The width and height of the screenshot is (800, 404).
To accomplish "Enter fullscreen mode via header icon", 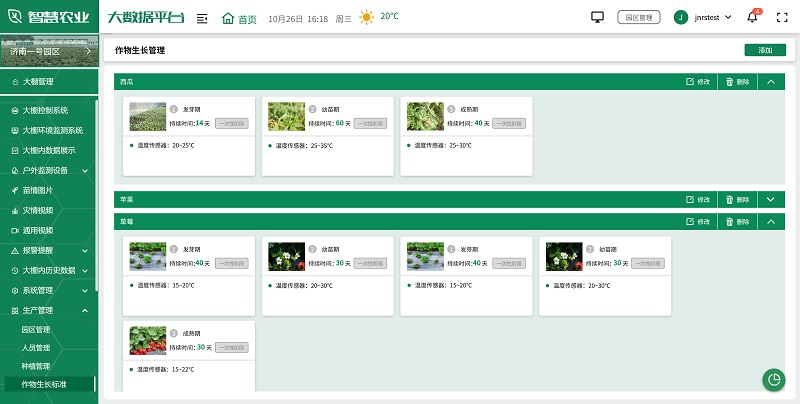I will [780, 17].
